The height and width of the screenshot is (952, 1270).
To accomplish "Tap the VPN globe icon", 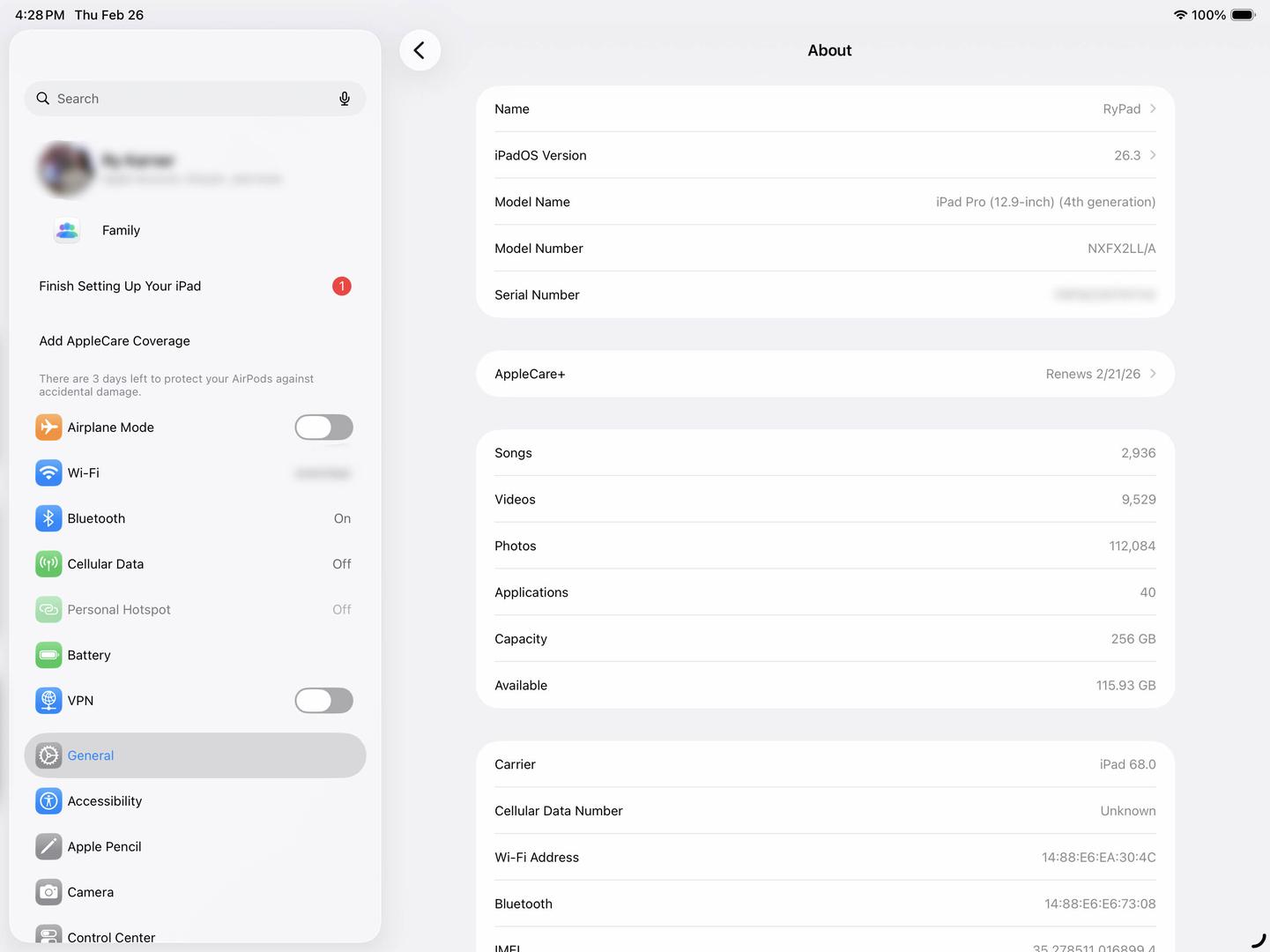I will [48, 701].
